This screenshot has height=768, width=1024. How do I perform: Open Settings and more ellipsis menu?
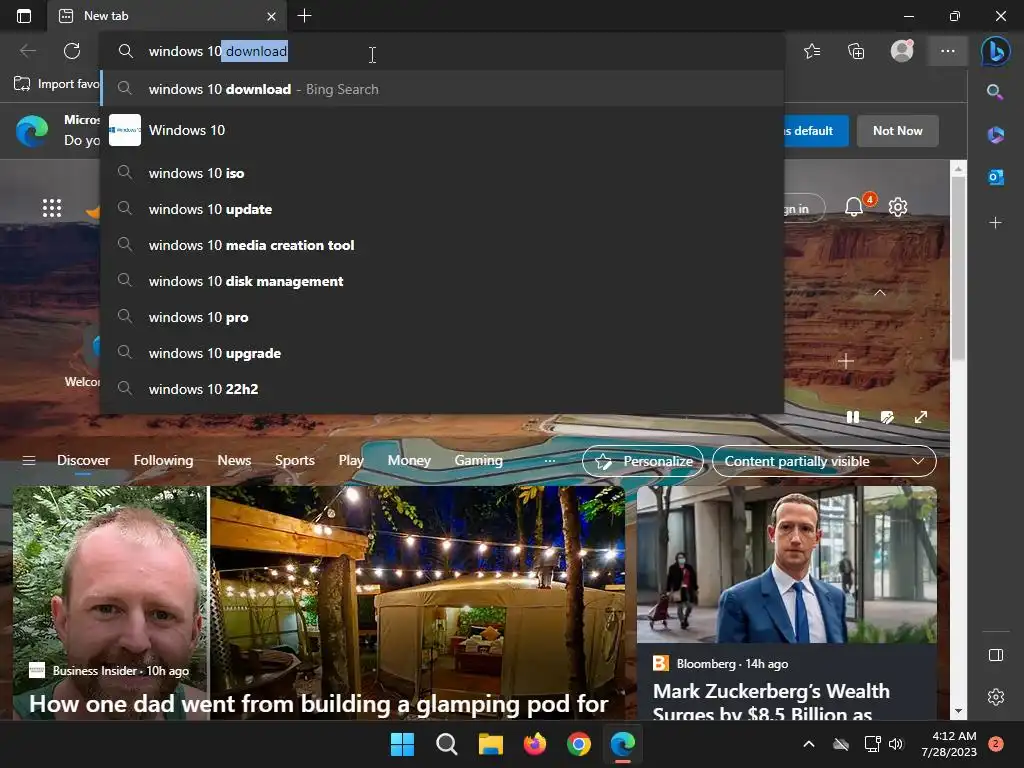948,51
